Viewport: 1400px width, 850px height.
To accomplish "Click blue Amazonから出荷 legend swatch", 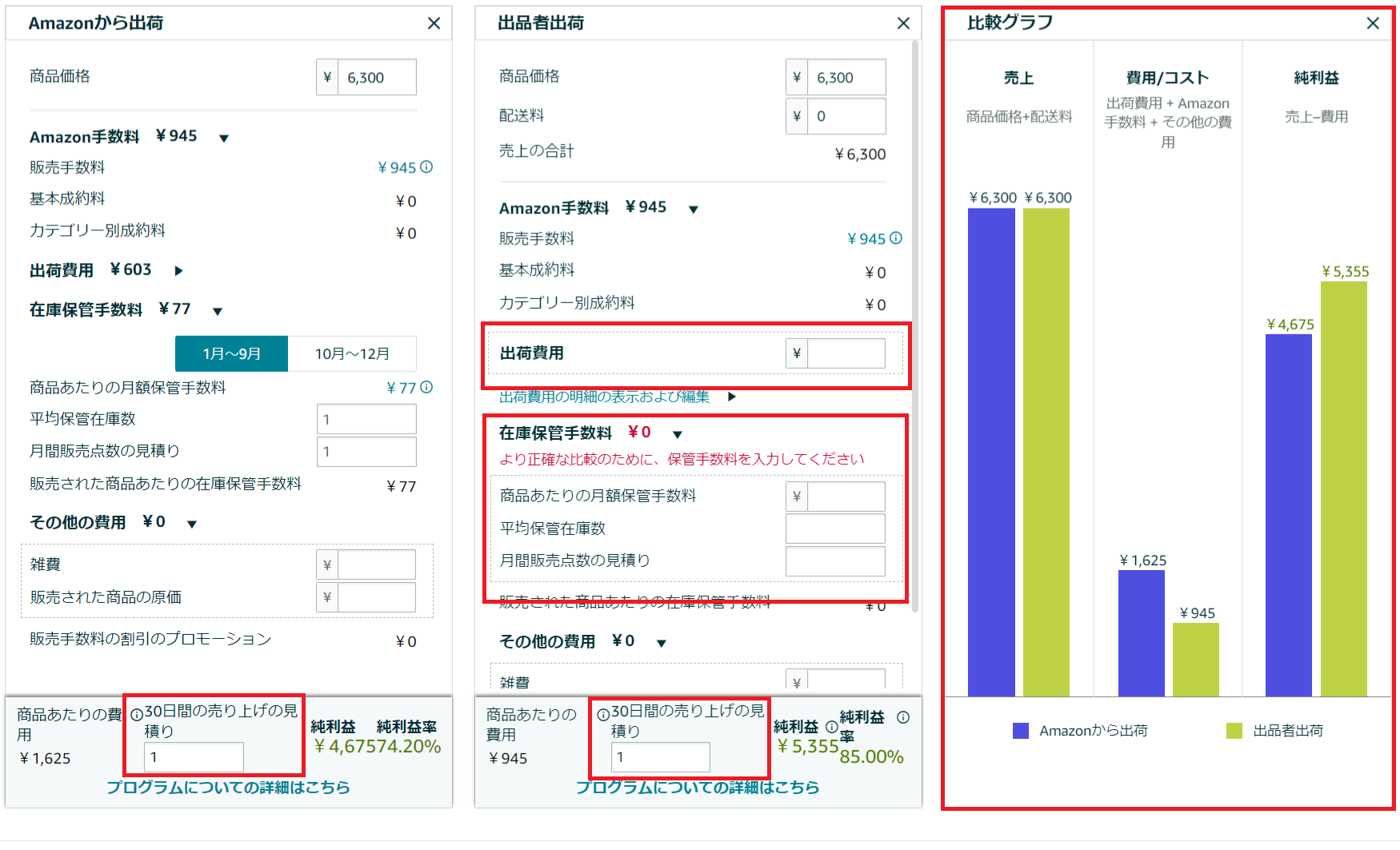I will coord(1020,731).
